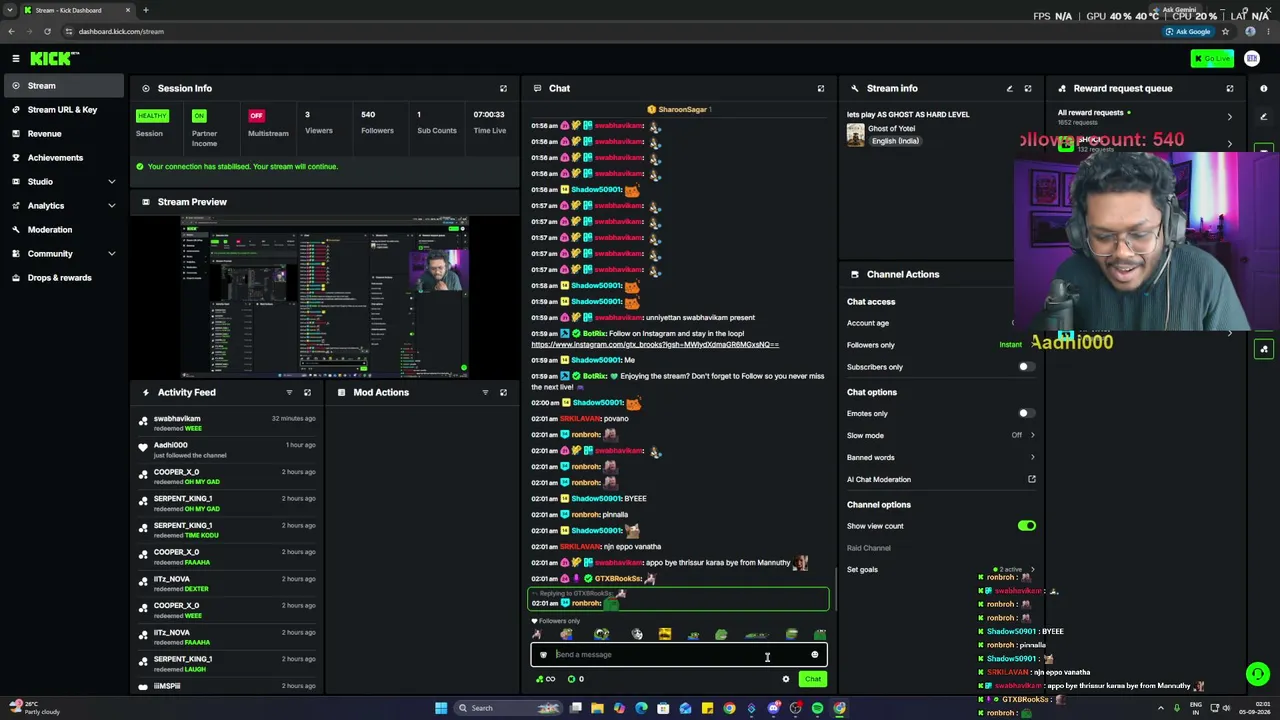
Task: Expand the Mod Actions panel
Action: click(503, 392)
